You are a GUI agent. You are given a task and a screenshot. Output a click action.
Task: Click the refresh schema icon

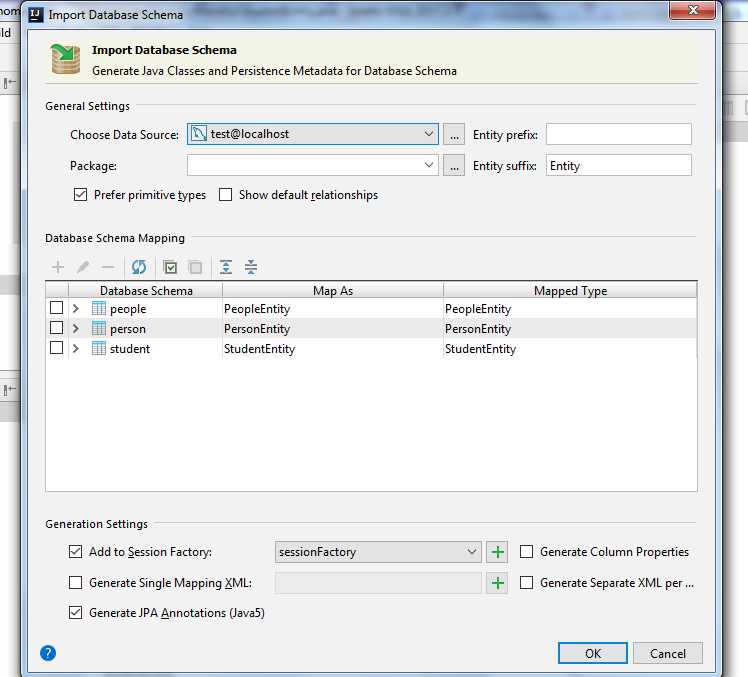(139, 267)
